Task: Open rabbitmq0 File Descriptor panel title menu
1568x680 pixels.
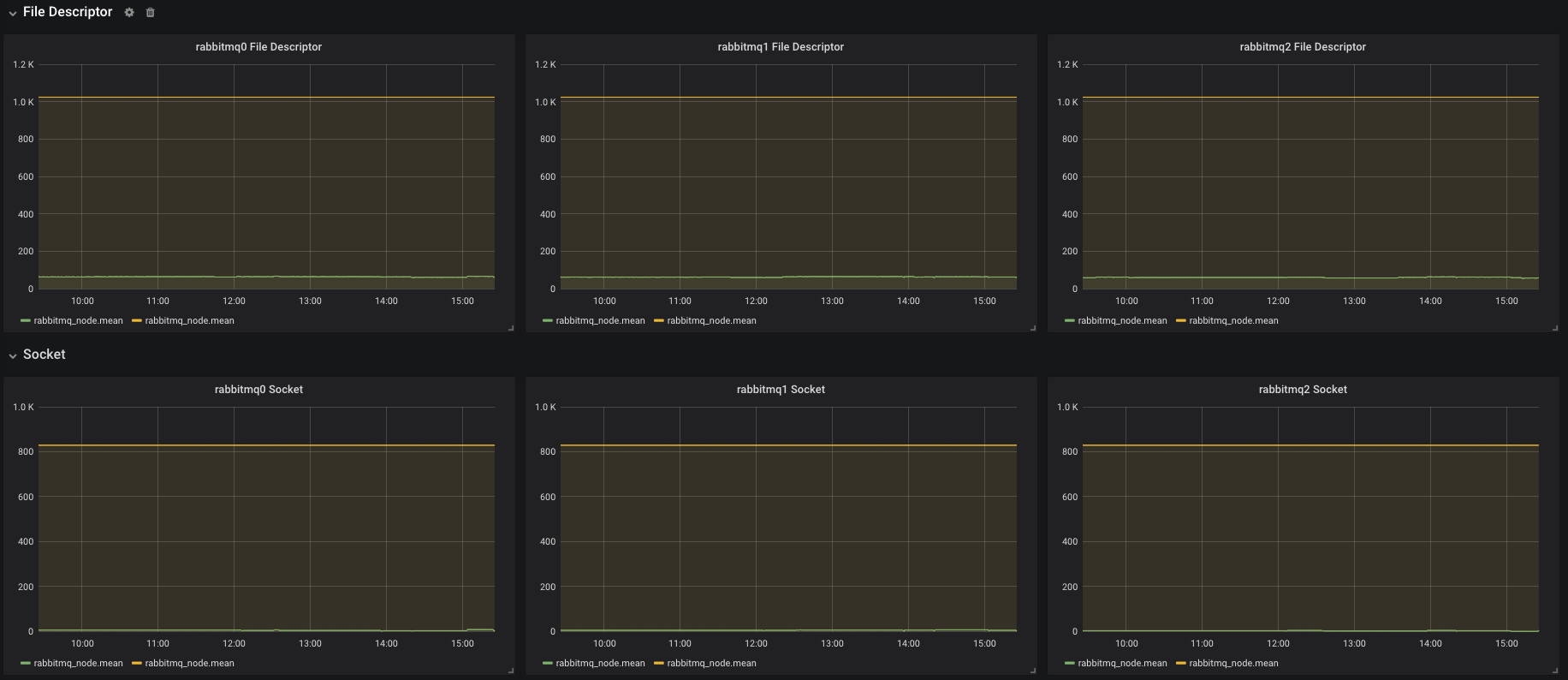Action: pyautogui.click(x=258, y=47)
